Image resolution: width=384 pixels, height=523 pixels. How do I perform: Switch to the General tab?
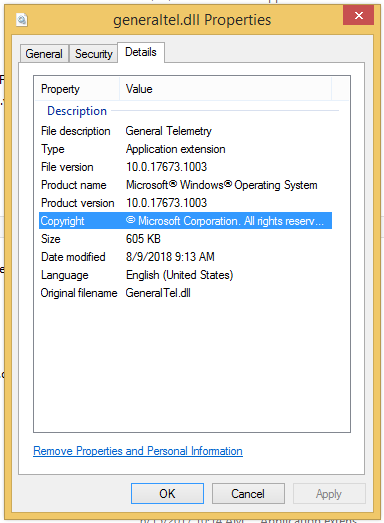point(44,54)
